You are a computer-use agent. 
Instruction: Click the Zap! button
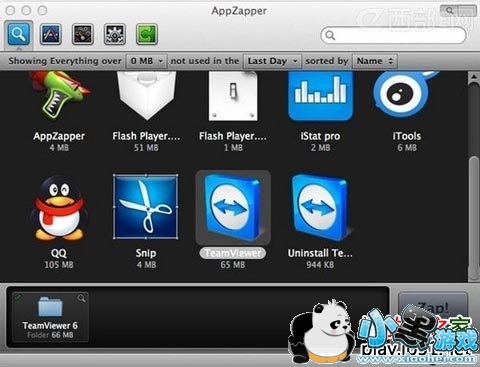[x=433, y=307]
